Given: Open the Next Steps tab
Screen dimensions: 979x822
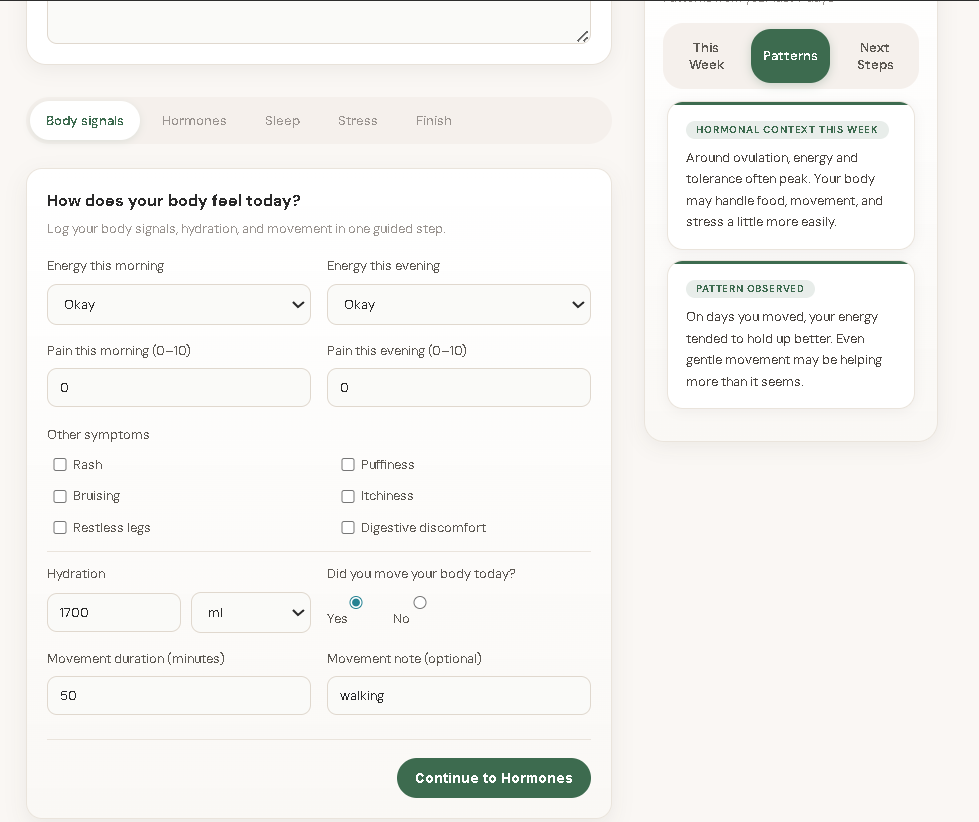Looking at the screenshot, I should pyautogui.click(x=874, y=56).
